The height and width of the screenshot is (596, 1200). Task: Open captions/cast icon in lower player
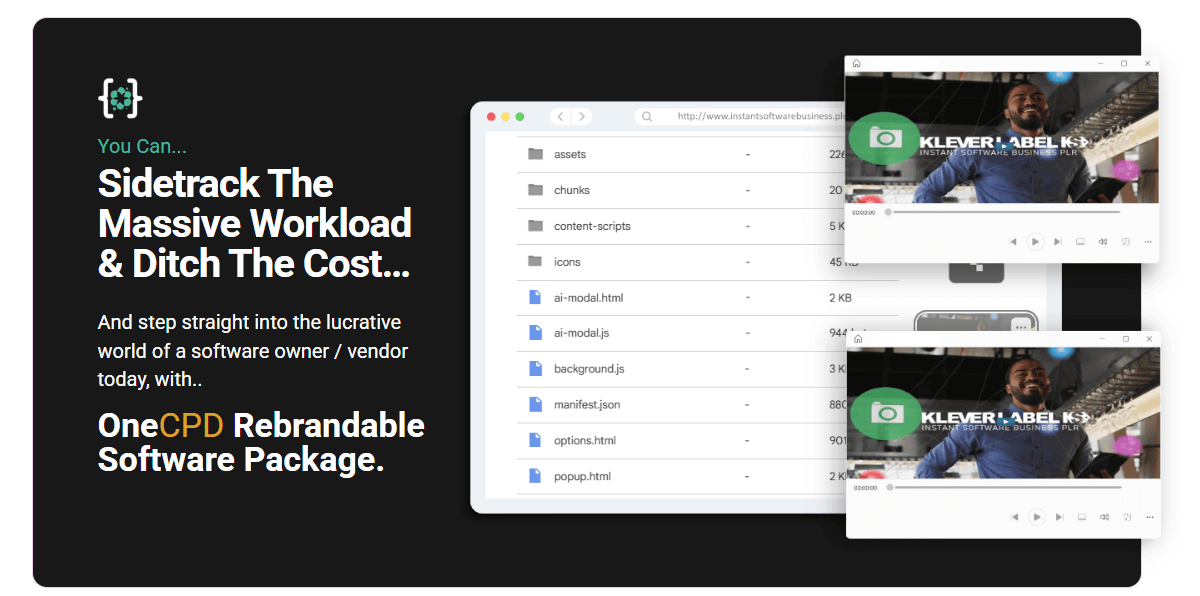coord(1081,517)
